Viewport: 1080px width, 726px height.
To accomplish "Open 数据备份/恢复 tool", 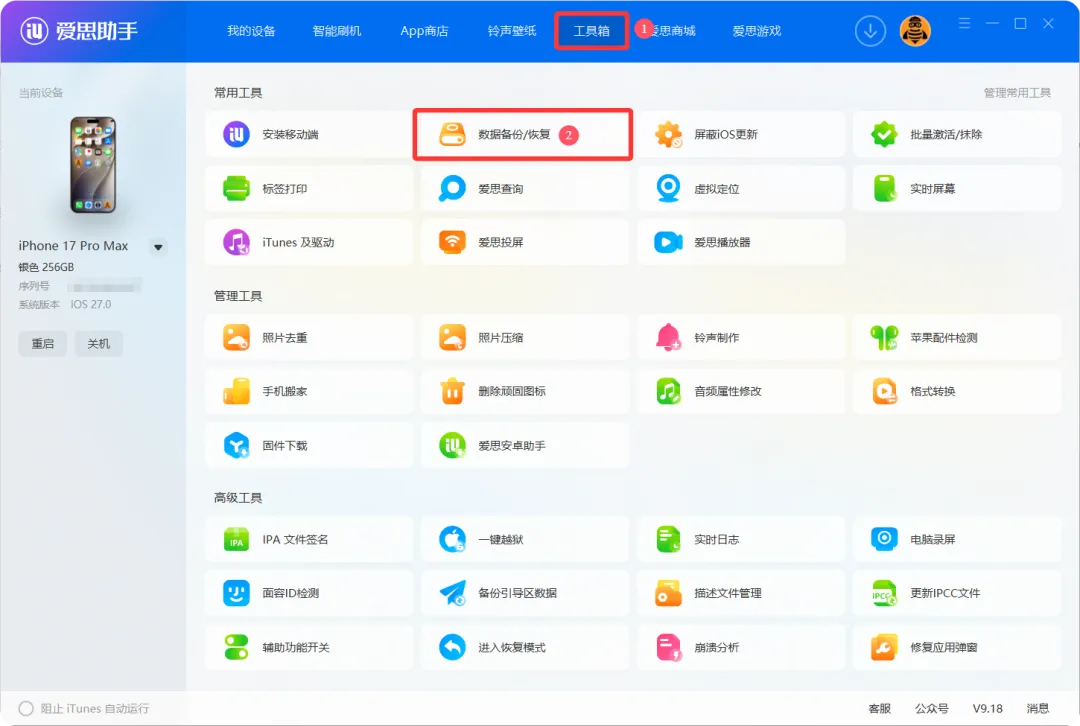I will coord(523,134).
